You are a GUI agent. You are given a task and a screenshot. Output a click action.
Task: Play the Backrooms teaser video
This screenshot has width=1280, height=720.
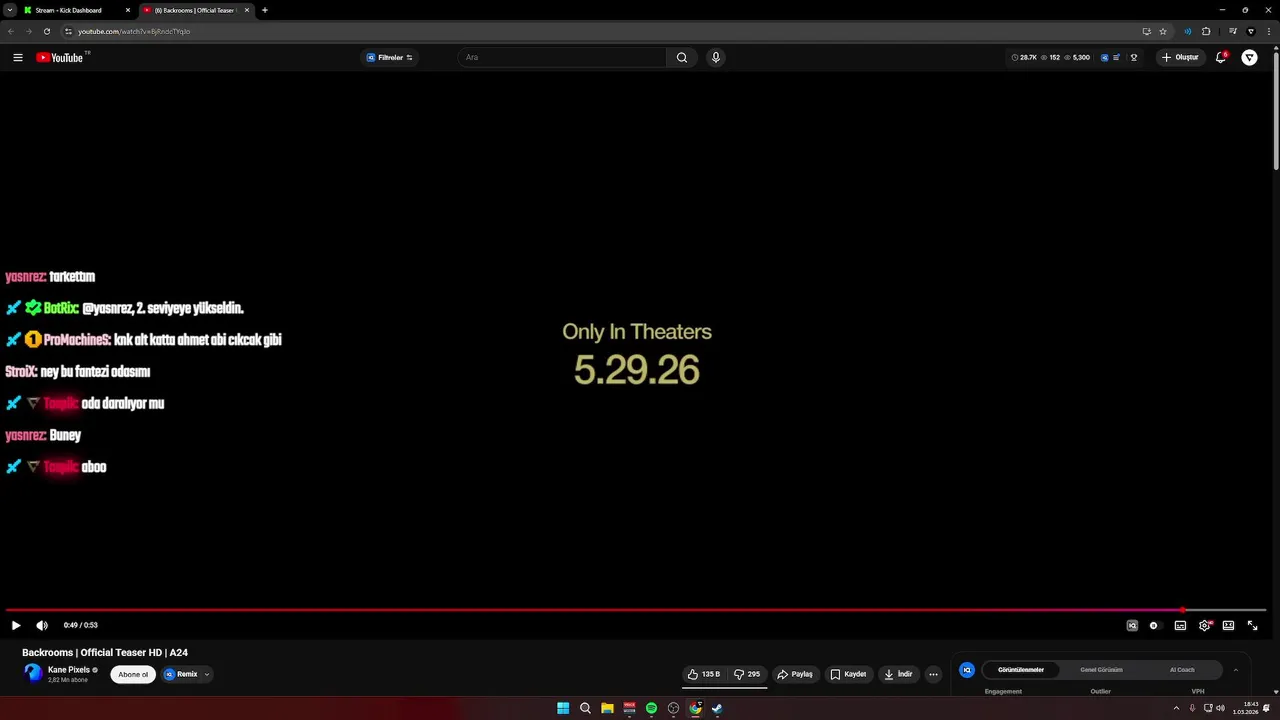[x=16, y=625]
